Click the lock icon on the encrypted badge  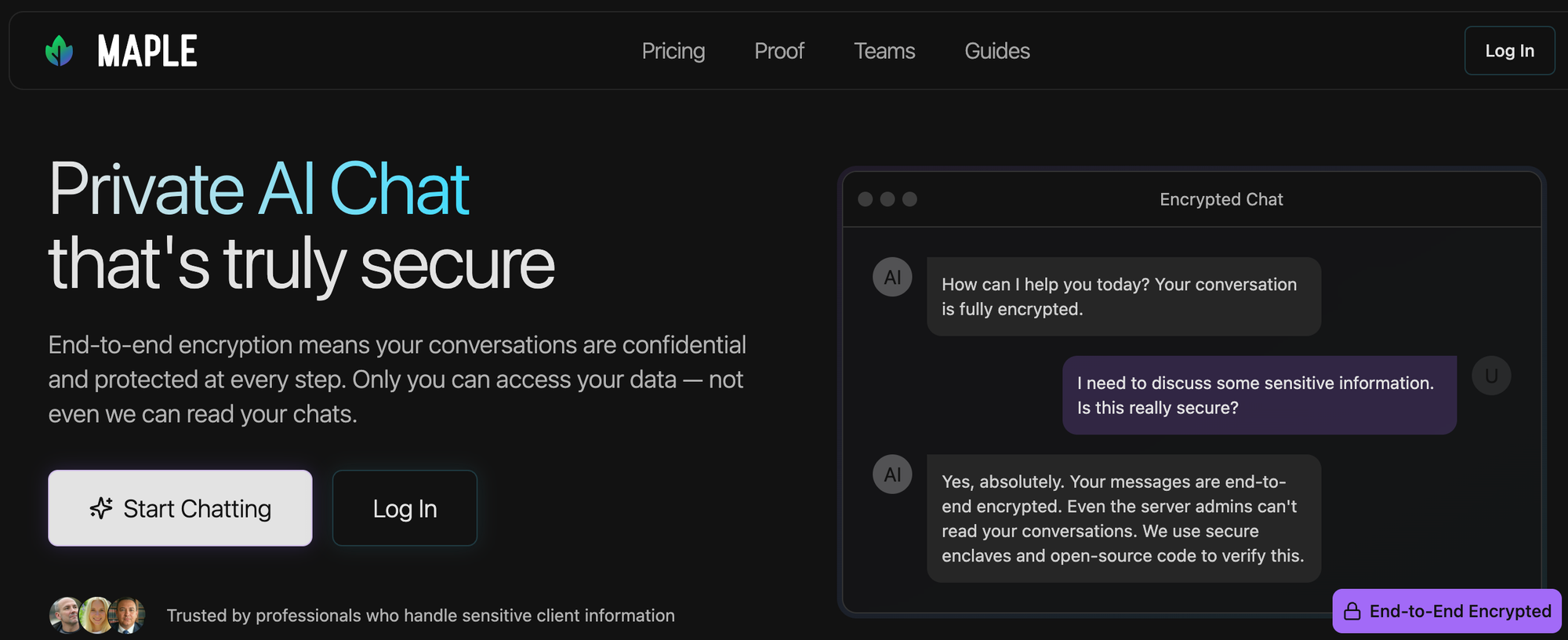1352,612
